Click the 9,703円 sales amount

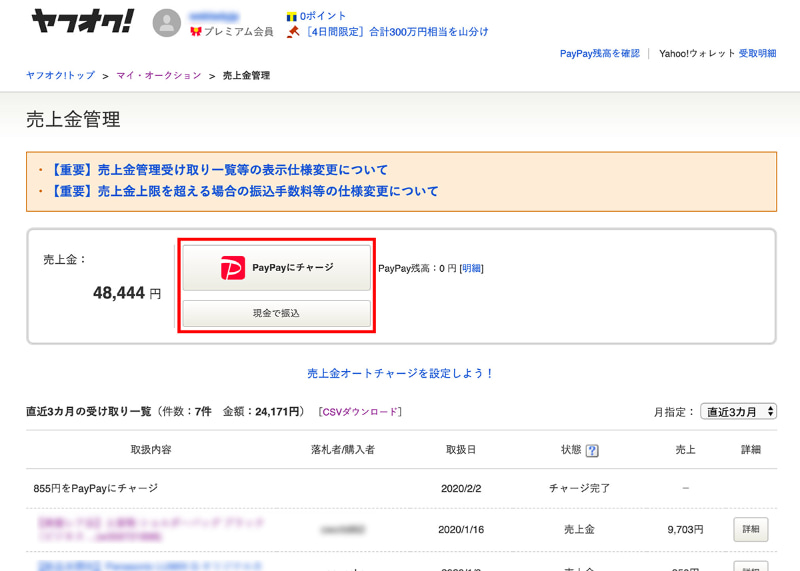(685, 530)
